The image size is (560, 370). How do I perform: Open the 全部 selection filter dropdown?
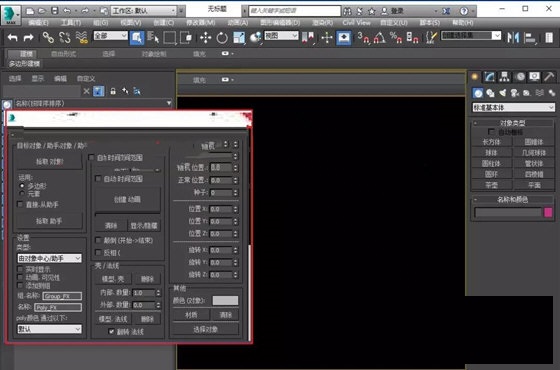(x=110, y=35)
